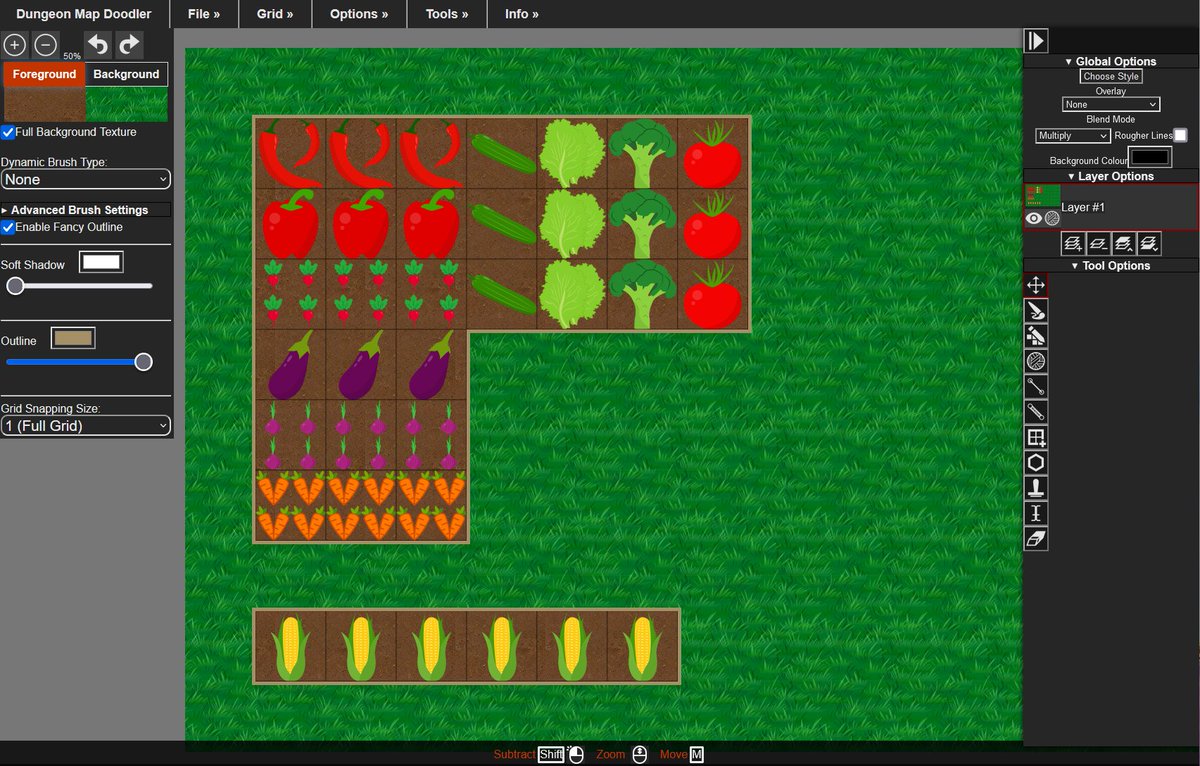The height and width of the screenshot is (766, 1200).
Task: Click the Soft Shadow white colour swatch
Action: [x=101, y=262]
